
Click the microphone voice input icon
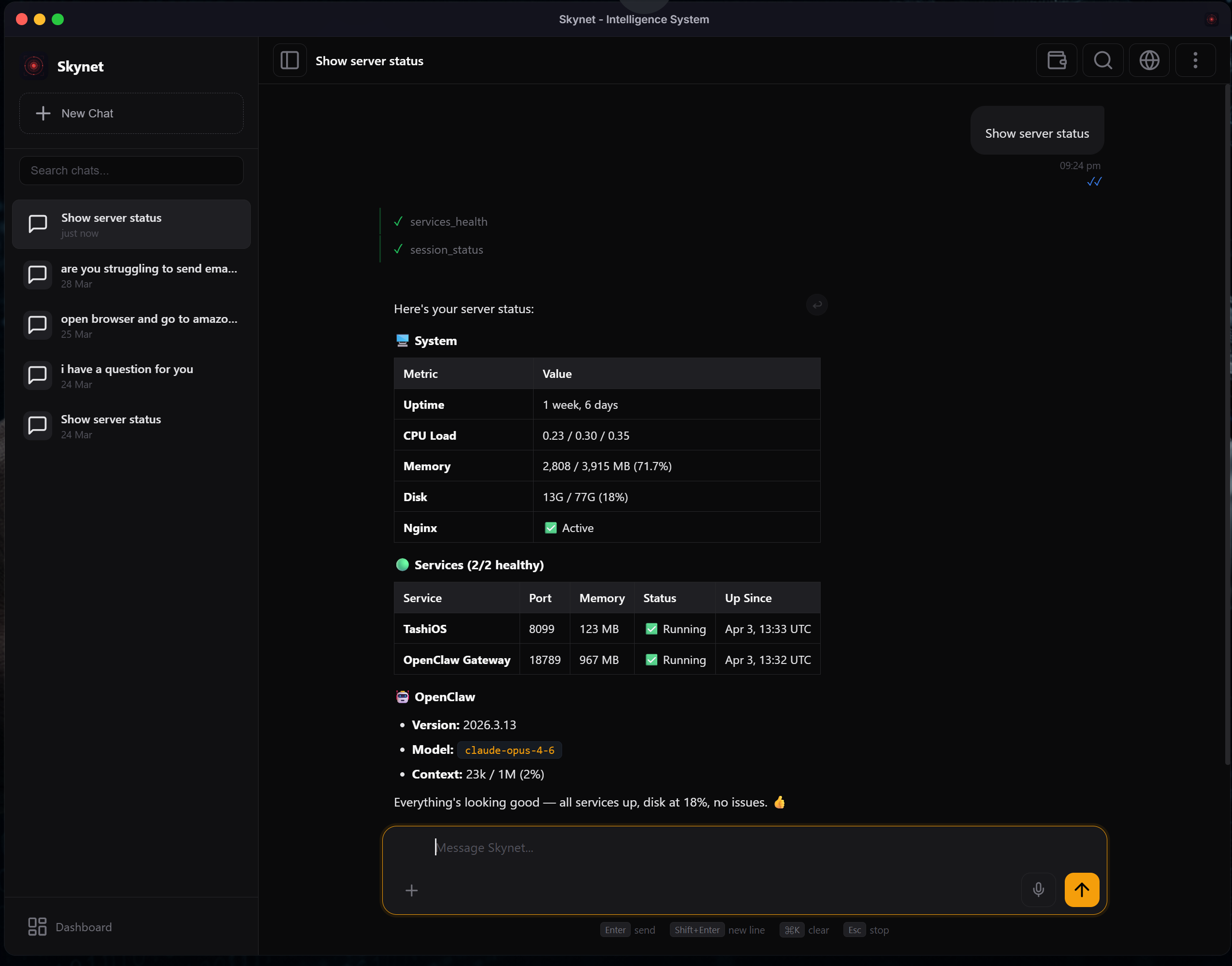[1038, 890]
